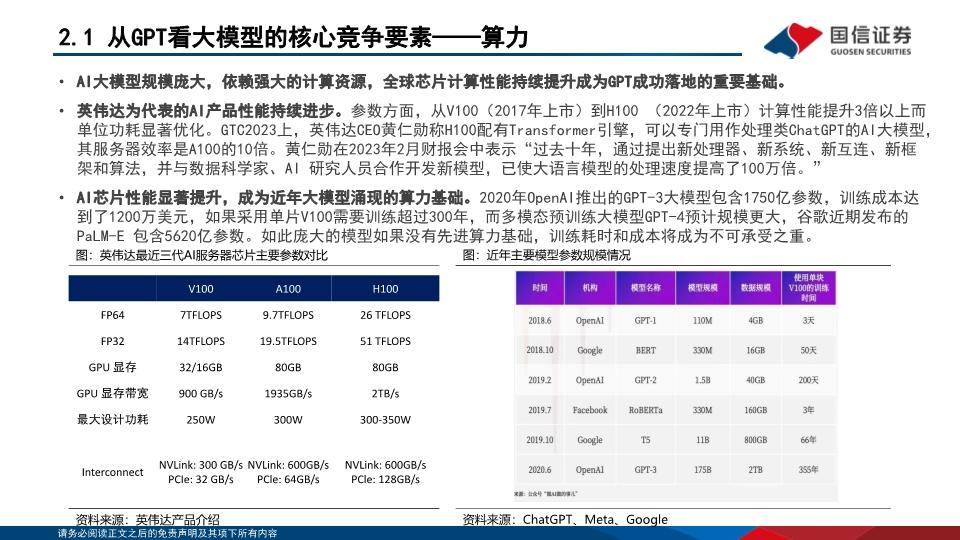
Task: Click the "GPT-3" model name
Action: 645,470
